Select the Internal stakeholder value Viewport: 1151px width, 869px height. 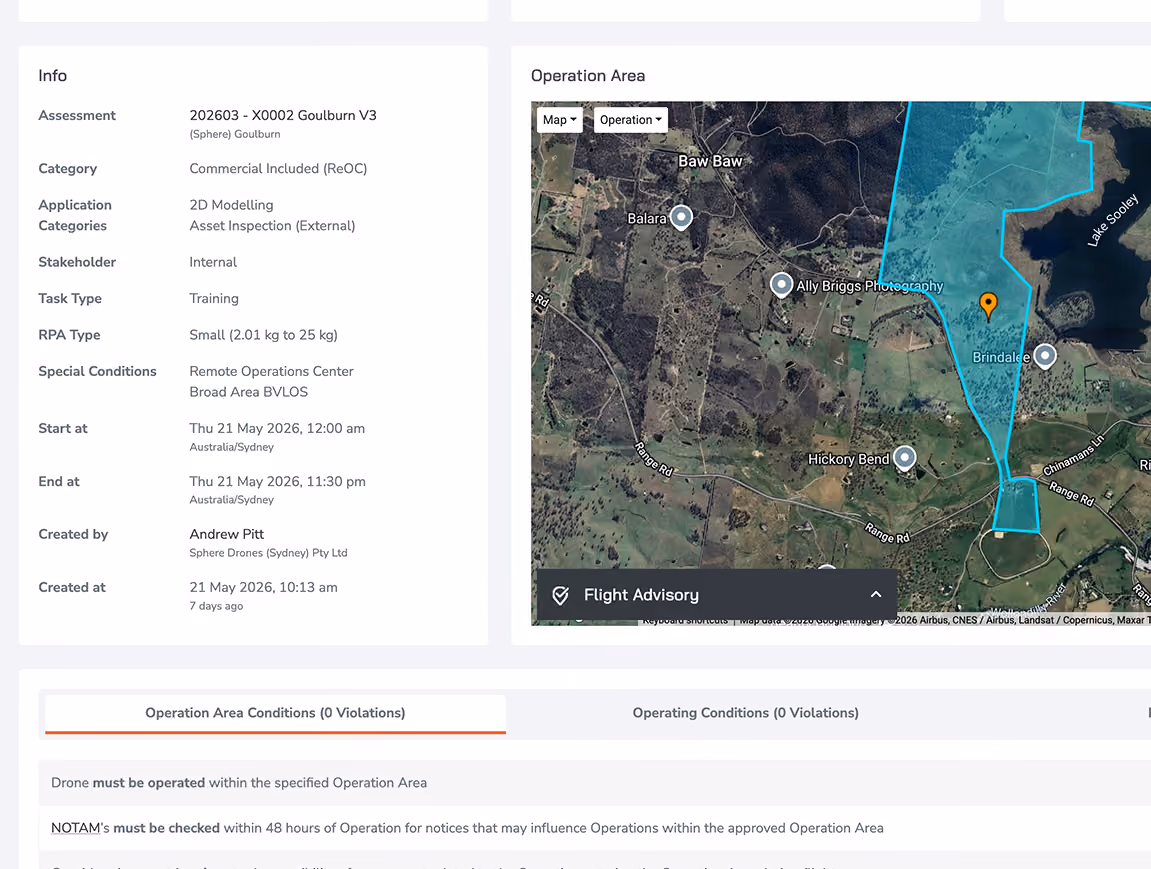coord(213,262)
